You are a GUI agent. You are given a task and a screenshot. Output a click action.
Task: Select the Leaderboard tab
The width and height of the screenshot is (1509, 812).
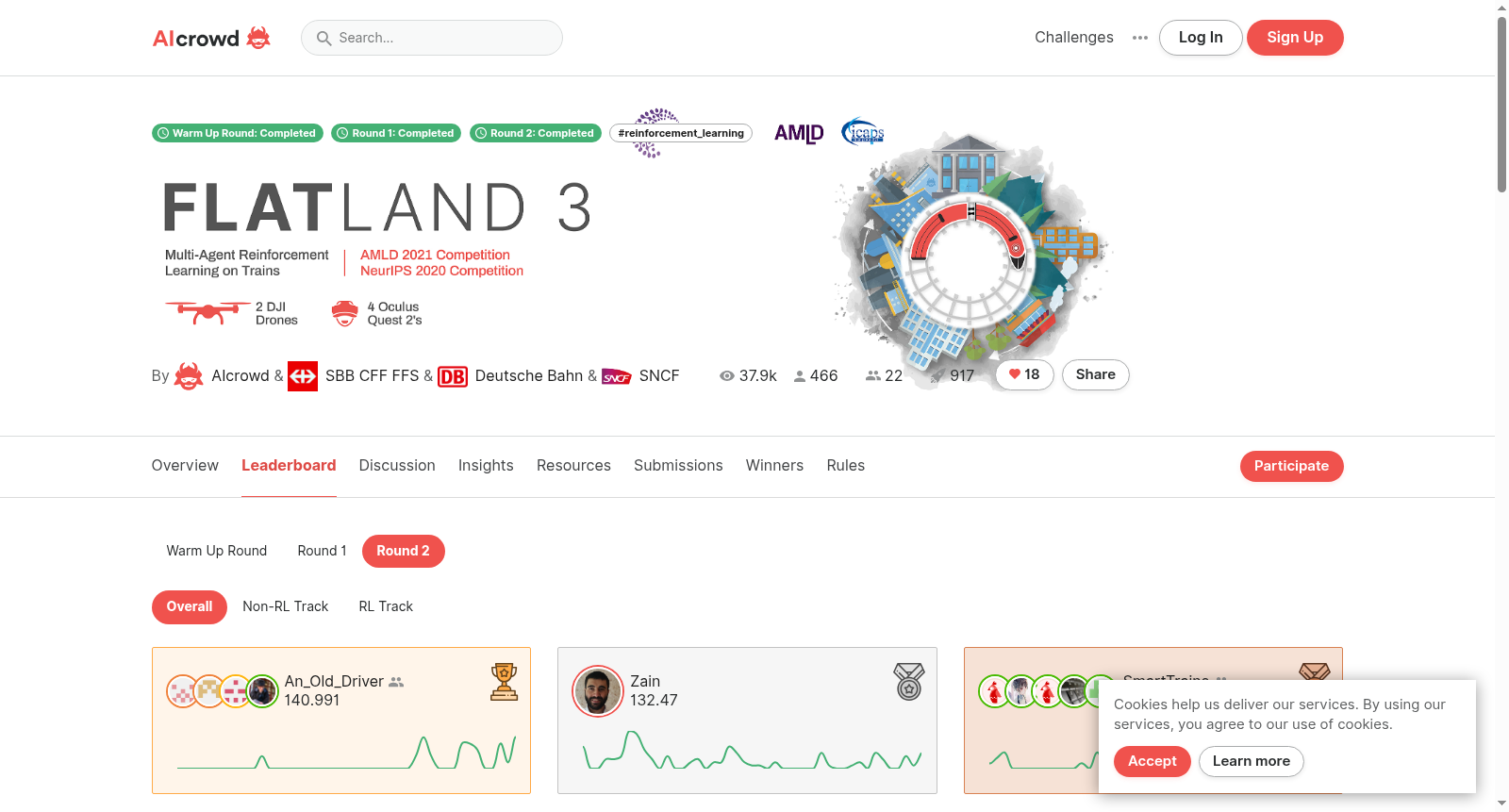pyautogui.click(x=289, y=466)
